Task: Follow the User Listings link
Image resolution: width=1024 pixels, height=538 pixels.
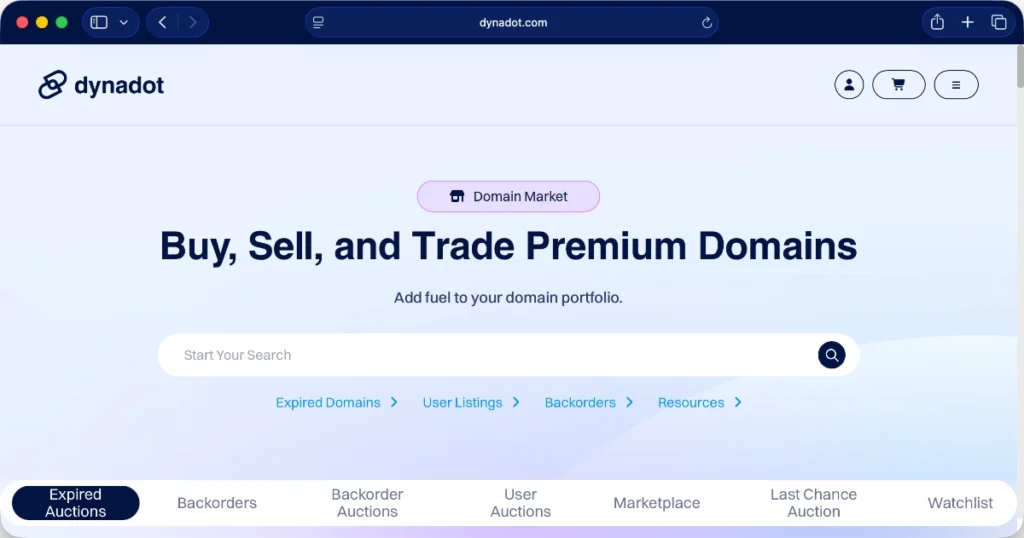Action: [462, 402]
